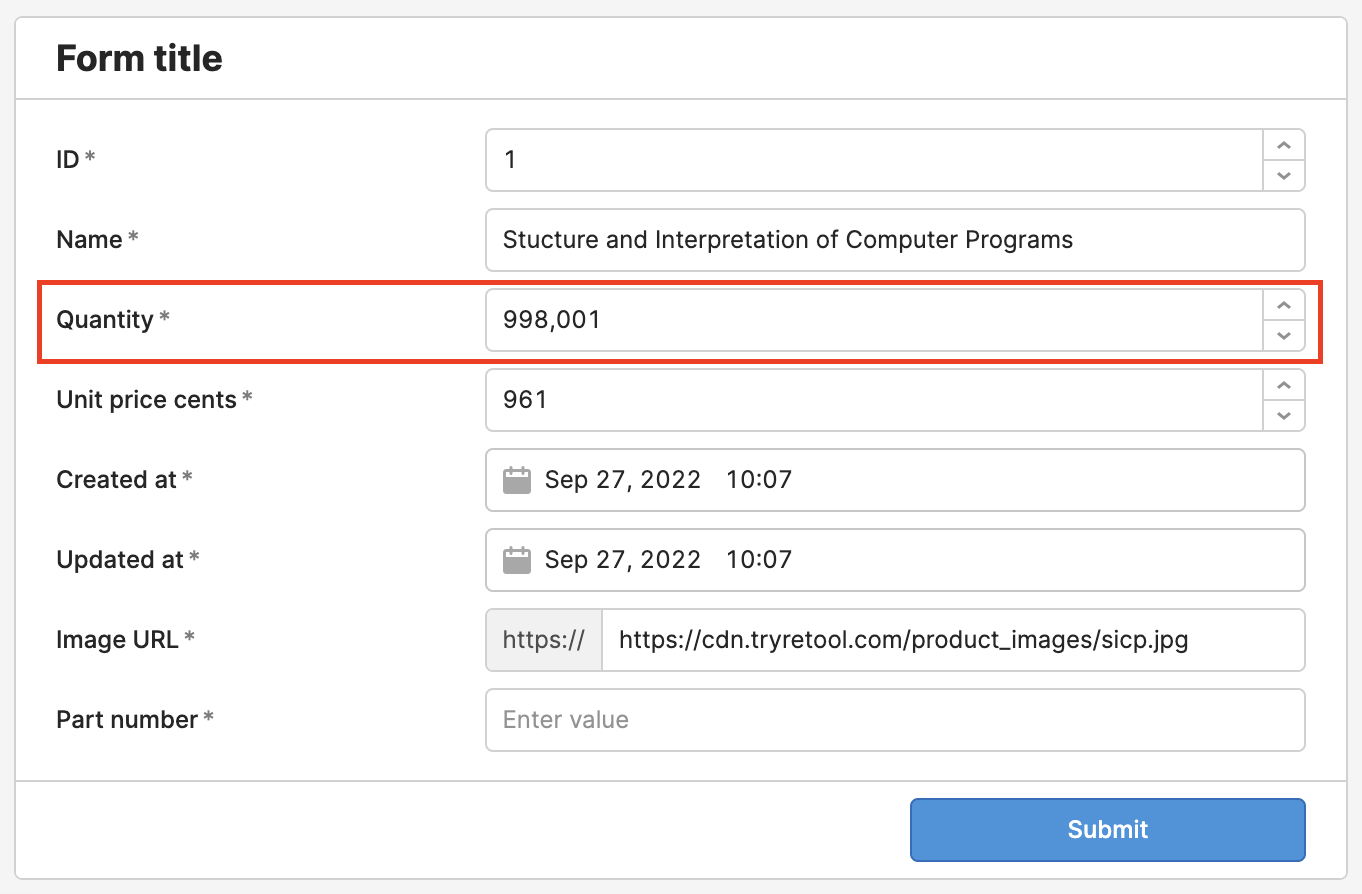Decrease Quantity using the down stepper
The height and width of the screenshot is (894, 1362).
(x=1284, y=336)
